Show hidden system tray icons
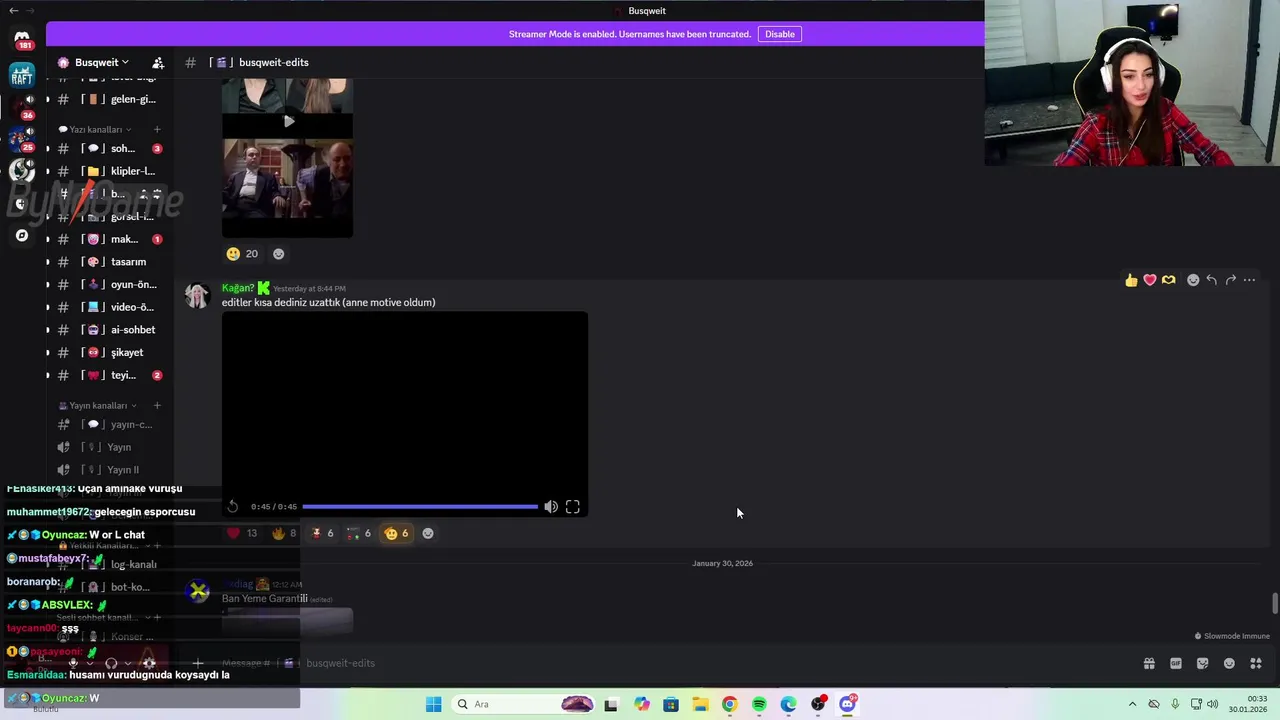The height and width of the screenshot is (720, 1280). (1132, 704)
